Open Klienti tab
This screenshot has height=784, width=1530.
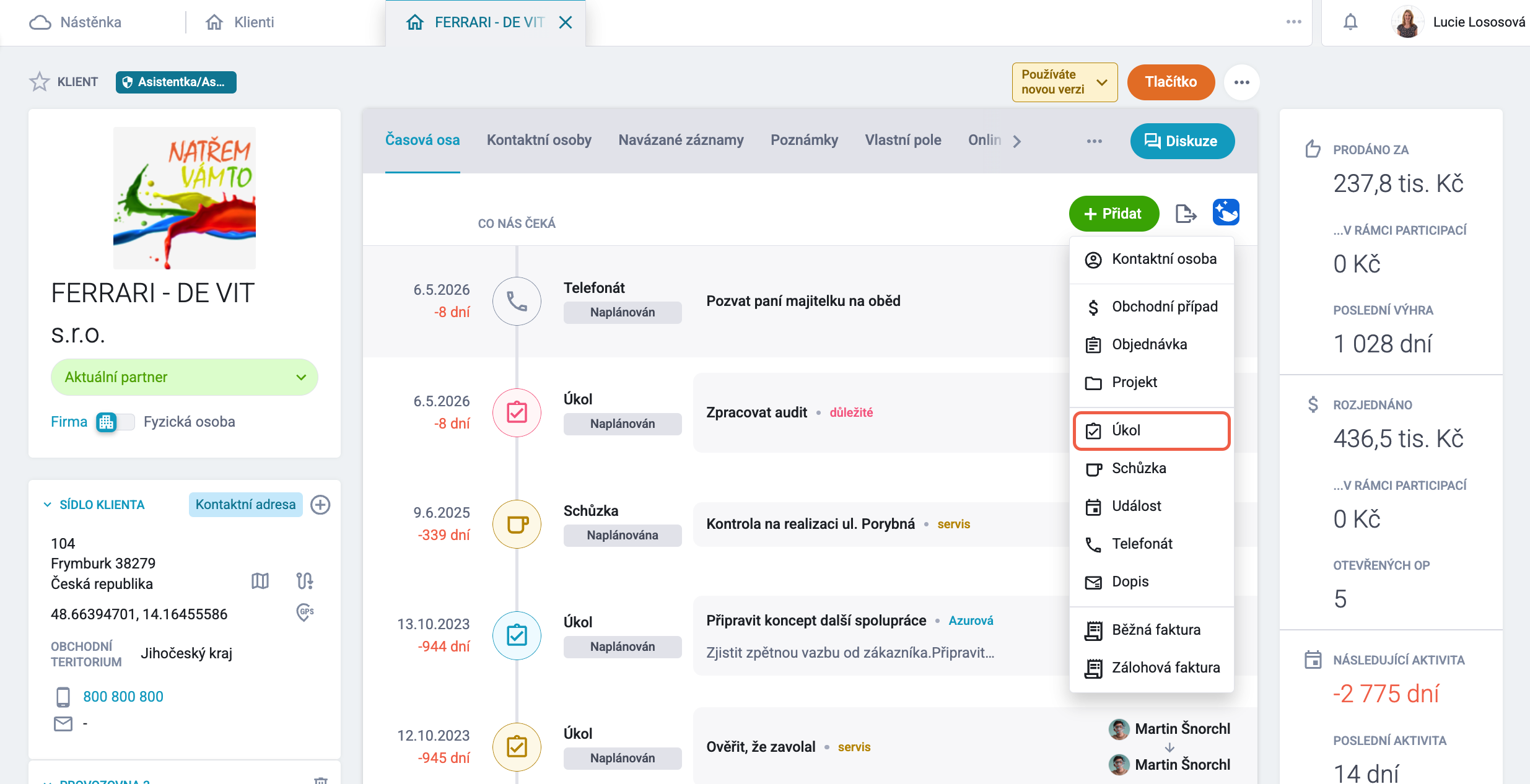coord(240,22)
